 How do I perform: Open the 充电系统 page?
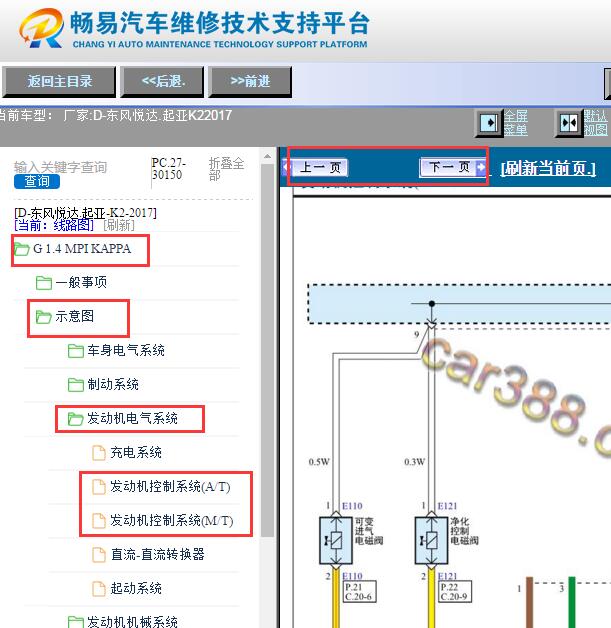tap(136, 453)
